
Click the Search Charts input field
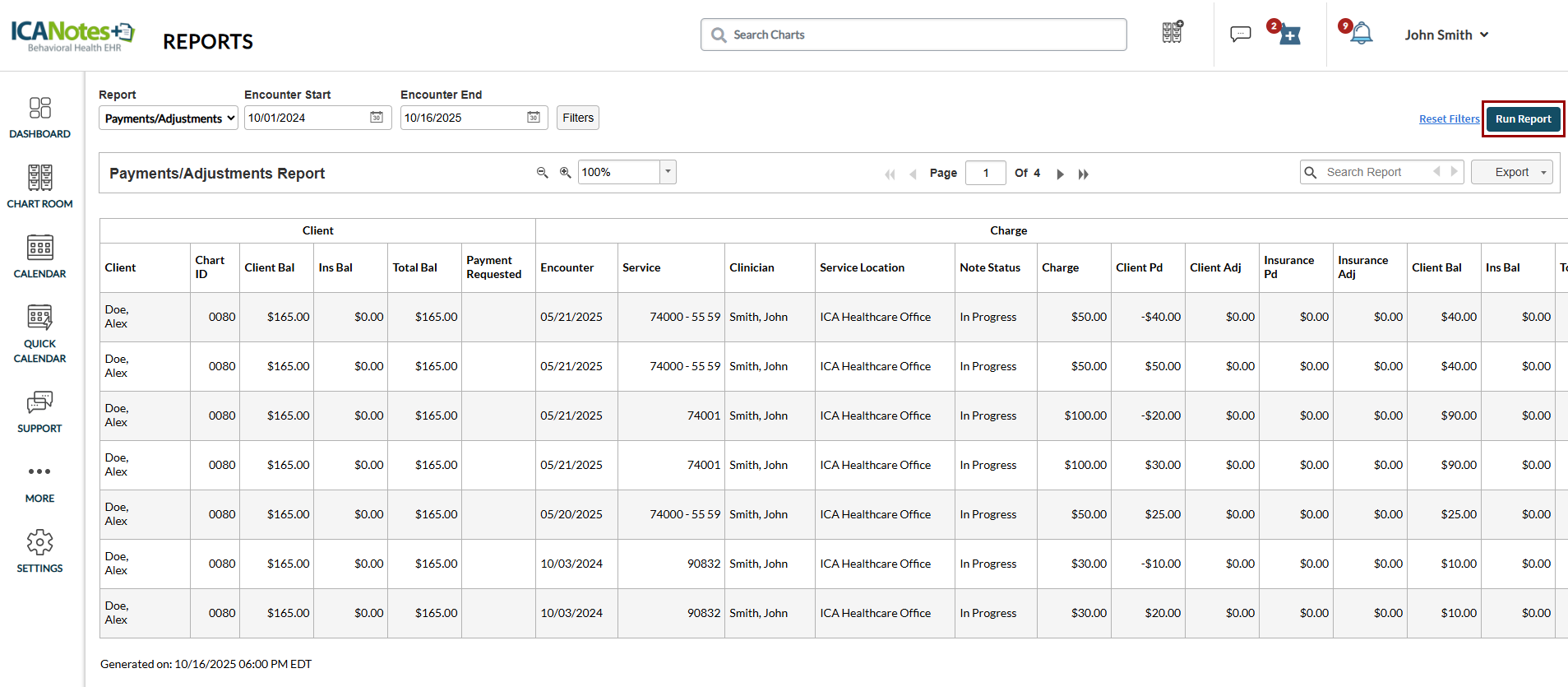(913, 35)
